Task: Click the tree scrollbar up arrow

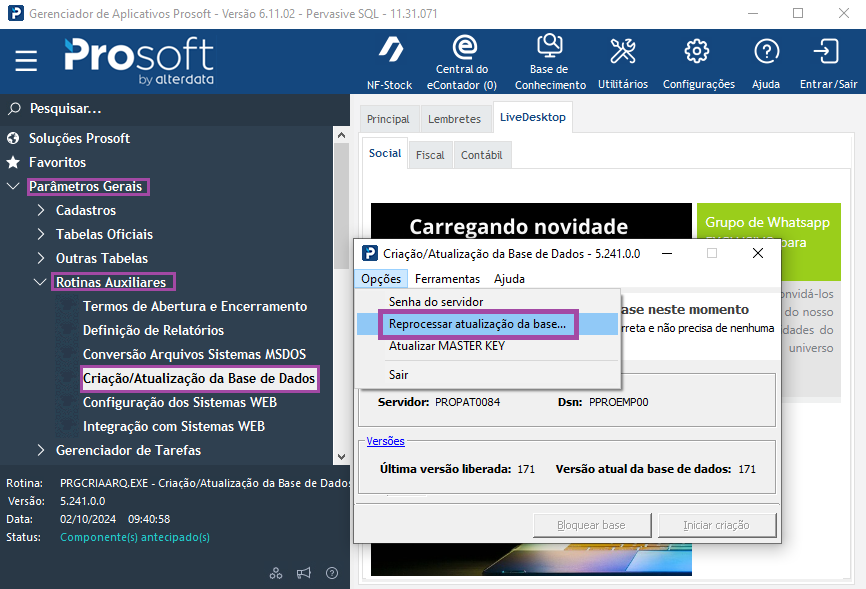Action: pyautogui.click(x=341, y=135)
